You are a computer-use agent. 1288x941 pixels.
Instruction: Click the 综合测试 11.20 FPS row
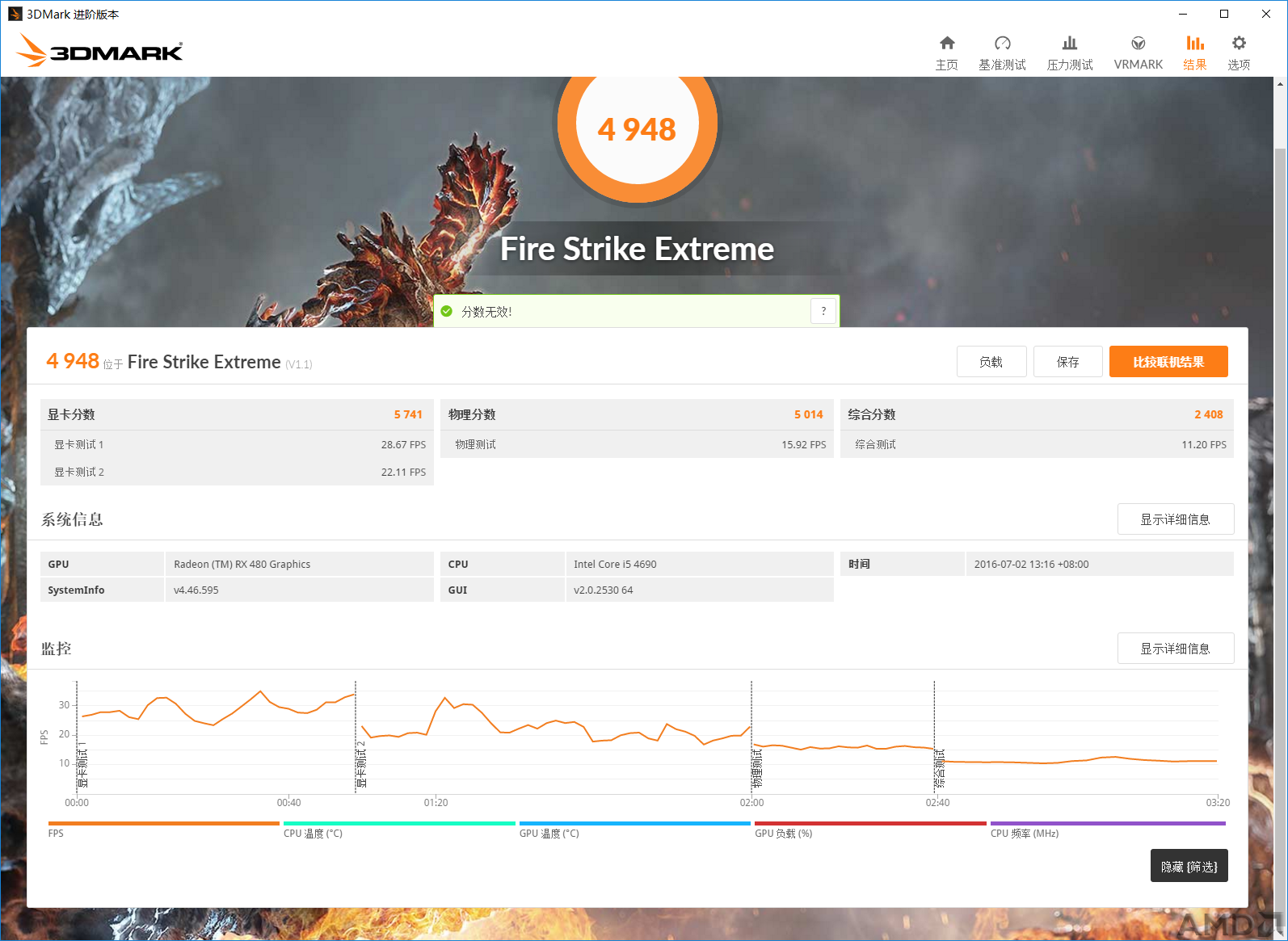pos(1037,444)
